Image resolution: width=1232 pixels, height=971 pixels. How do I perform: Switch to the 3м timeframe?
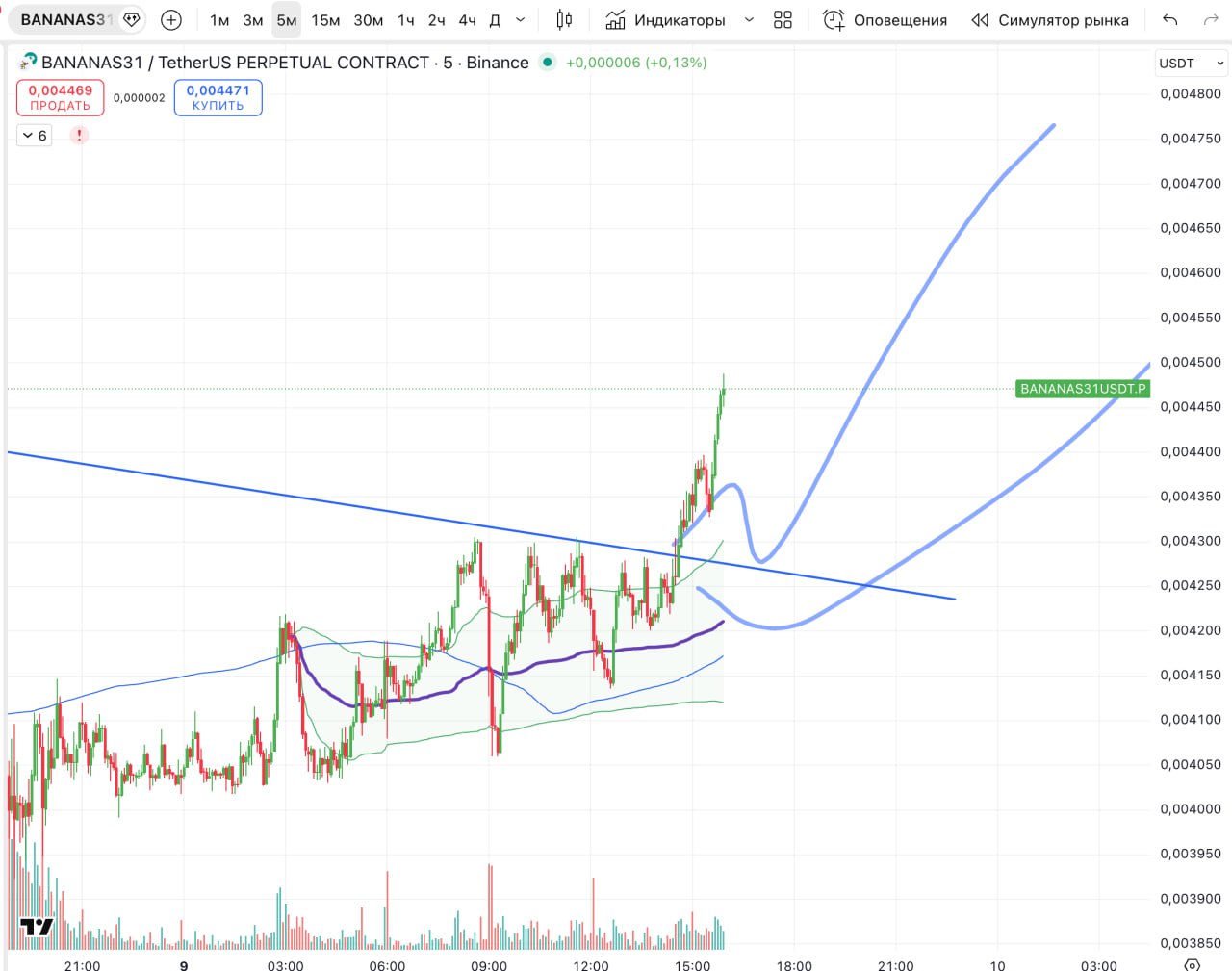point(253,19)
